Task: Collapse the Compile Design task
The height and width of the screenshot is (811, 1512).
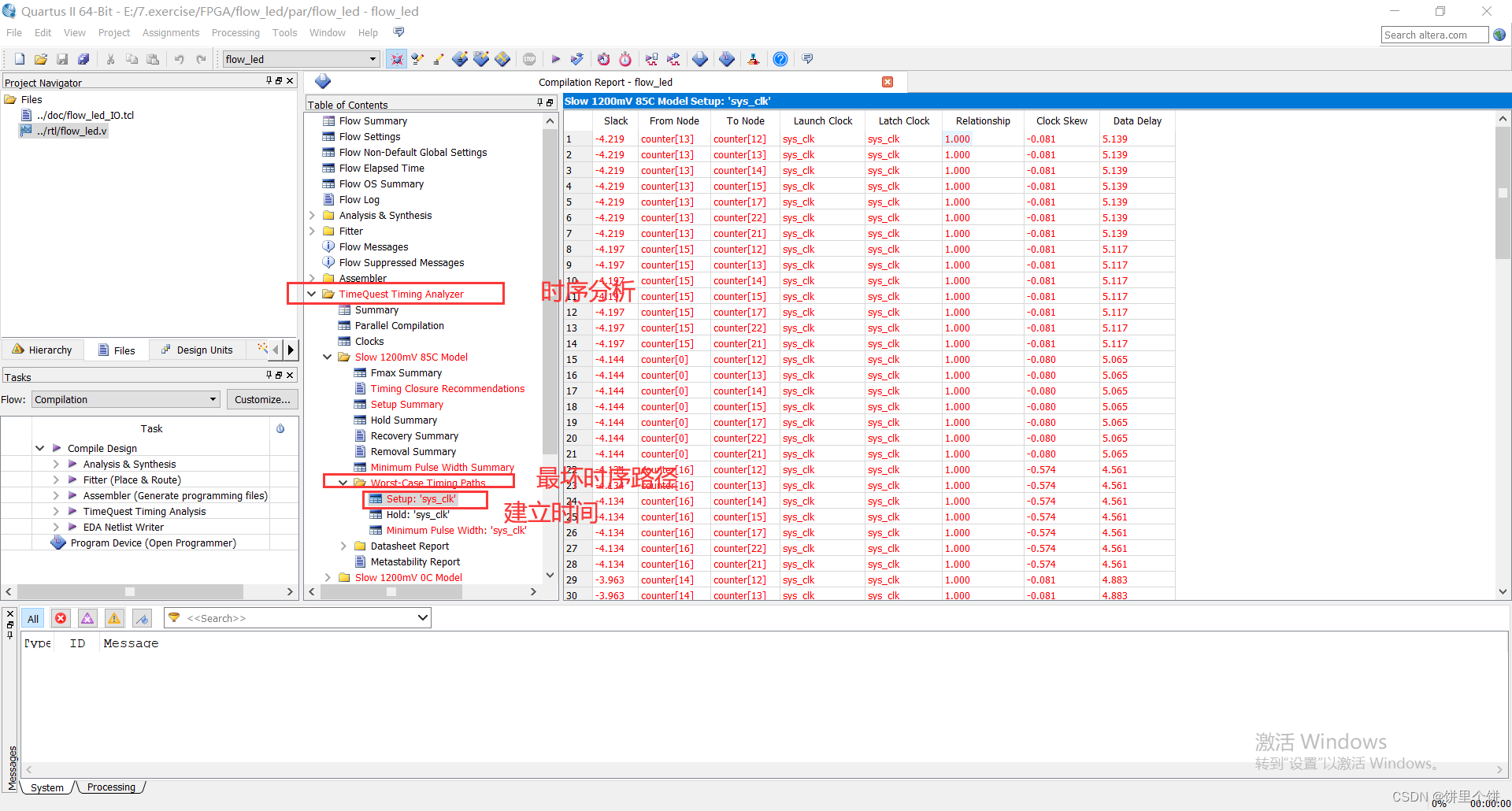Action: 40,448
